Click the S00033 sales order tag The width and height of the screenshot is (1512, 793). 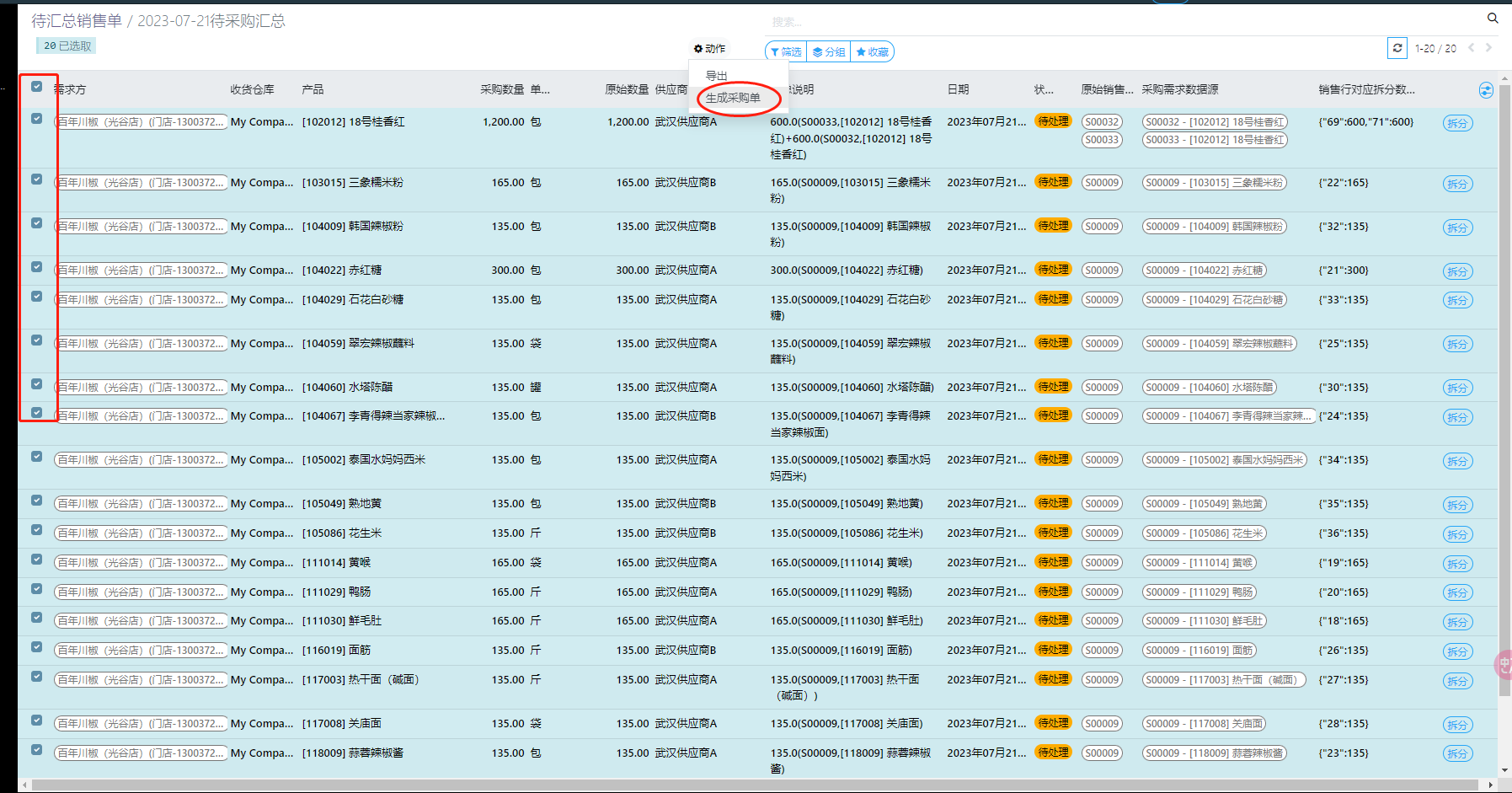click(1102, 140)
